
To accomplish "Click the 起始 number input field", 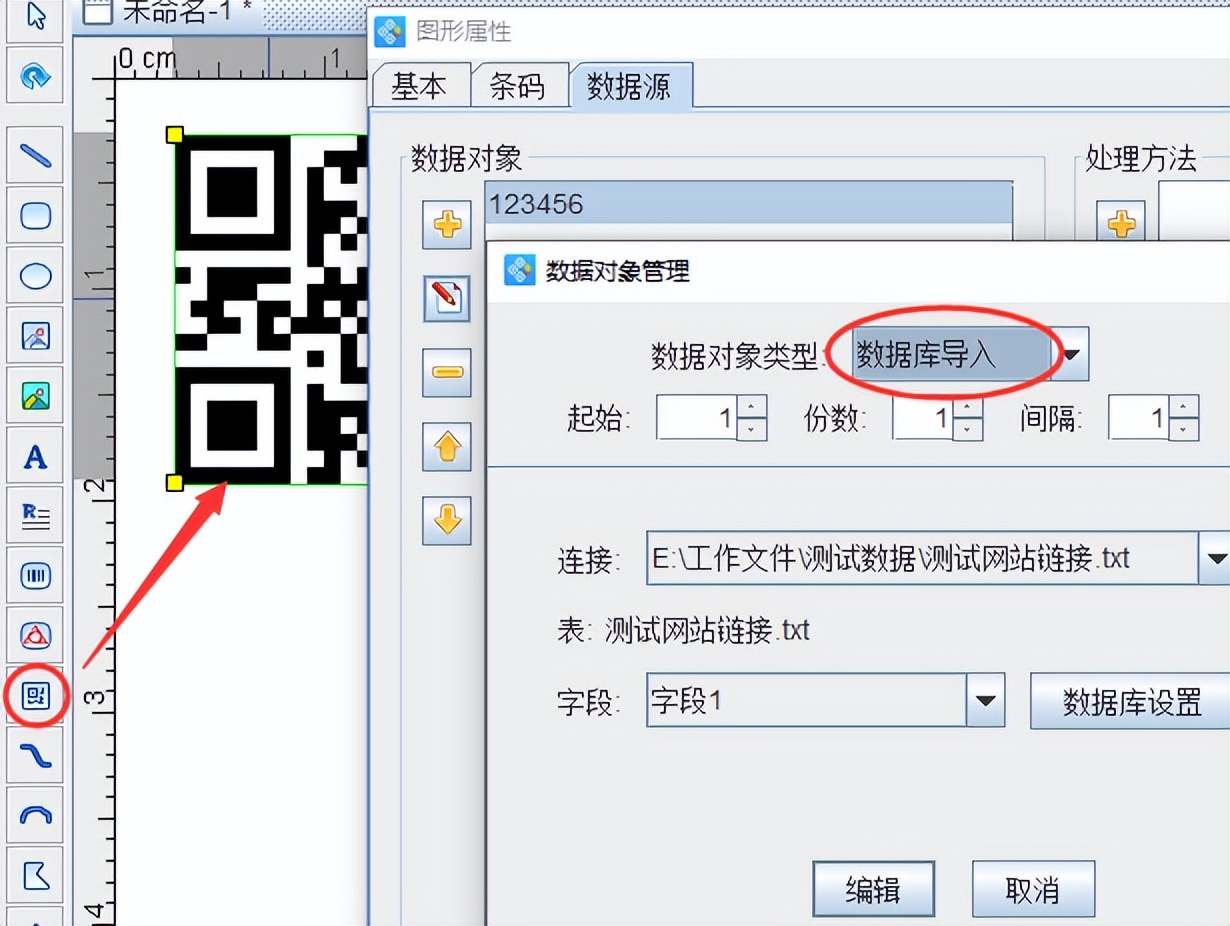I will point(698,418).
